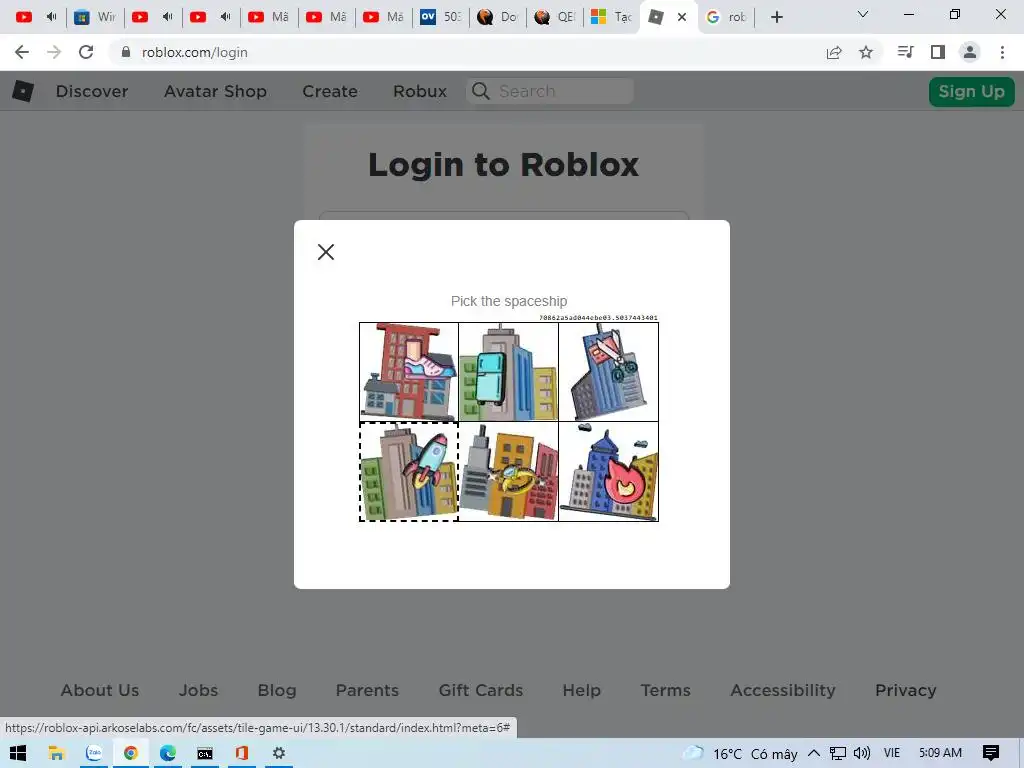This screenshot has width=1024, height=768.
Task: Switch to the 'QEI' tab
Action: click(x=554, y=17)
